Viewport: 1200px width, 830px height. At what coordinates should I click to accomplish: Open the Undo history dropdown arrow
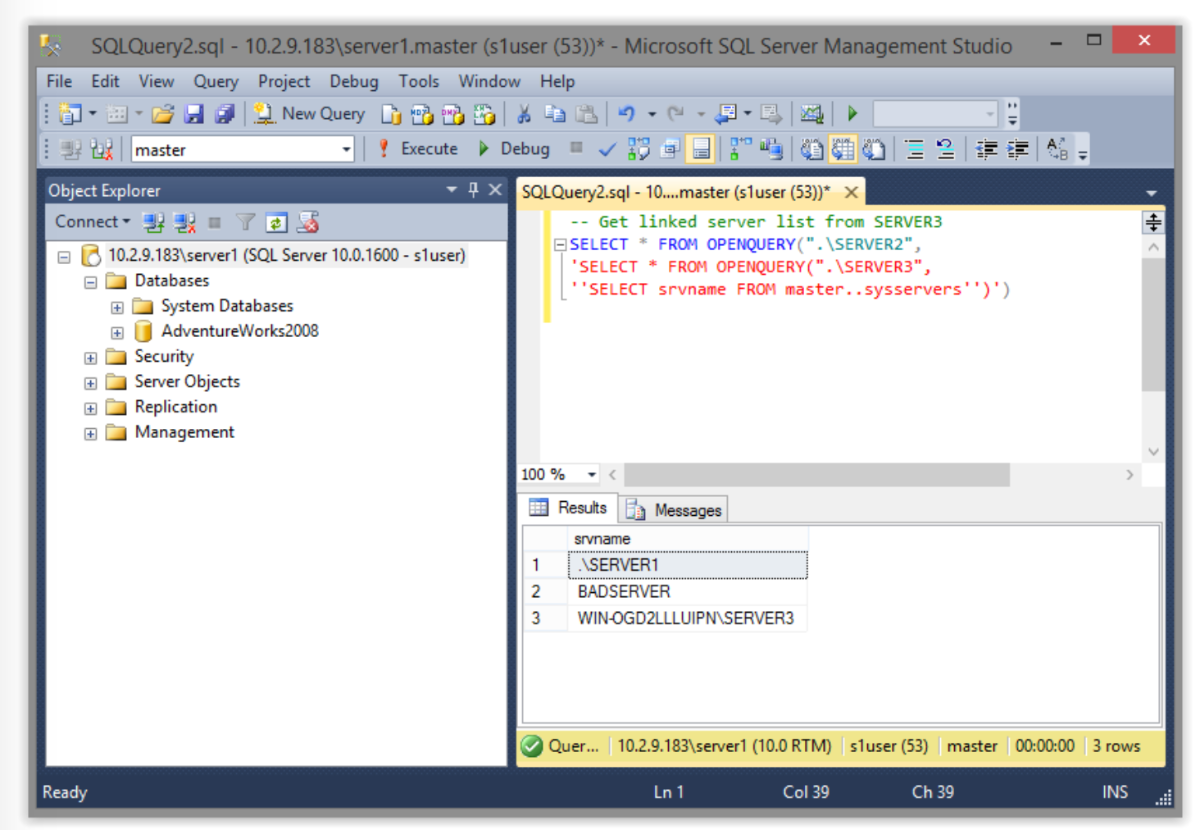click(652, 114)
